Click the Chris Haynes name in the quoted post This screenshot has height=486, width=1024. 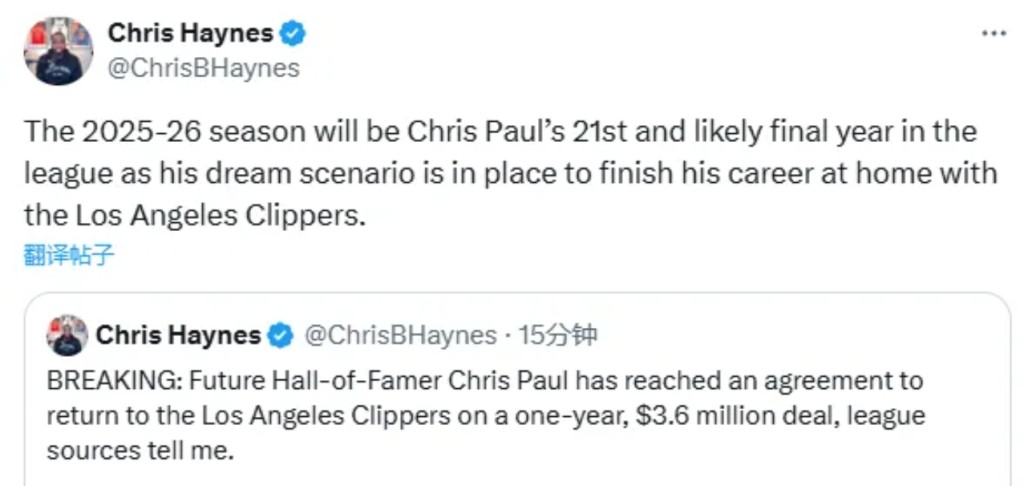click(x=178, y=335)
